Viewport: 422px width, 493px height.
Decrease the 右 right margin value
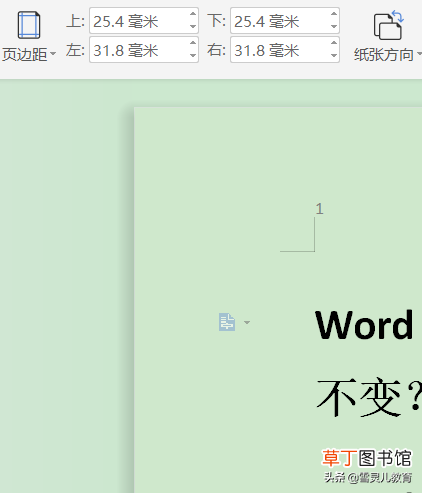tap(334, 56)
